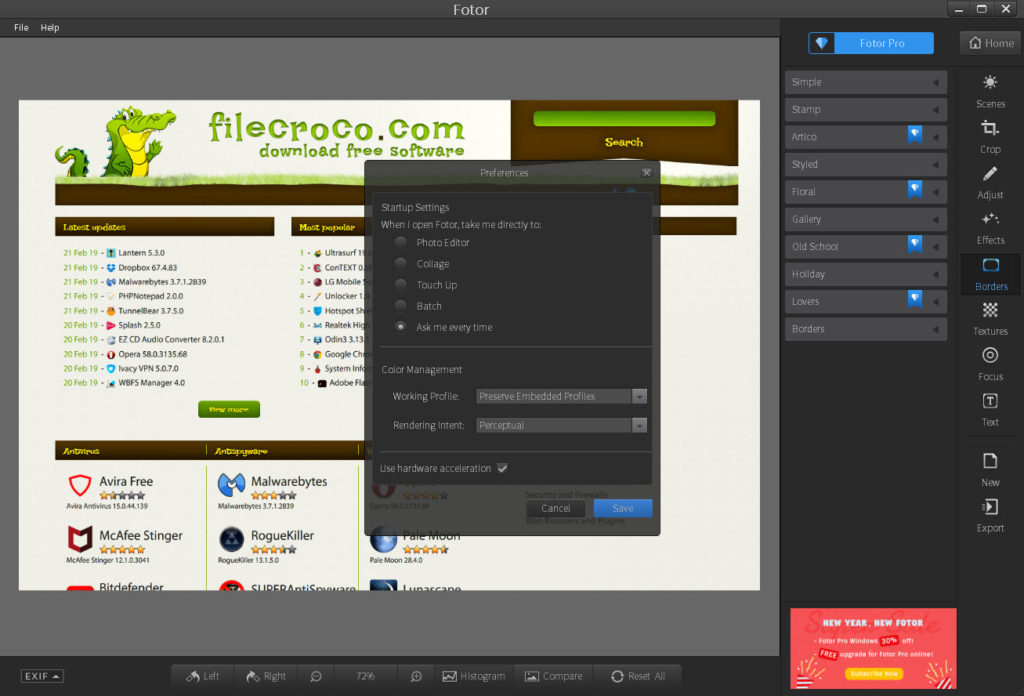Open the Scenes tool
This screenshot has width=1024, height=696.
pos(990,91)
